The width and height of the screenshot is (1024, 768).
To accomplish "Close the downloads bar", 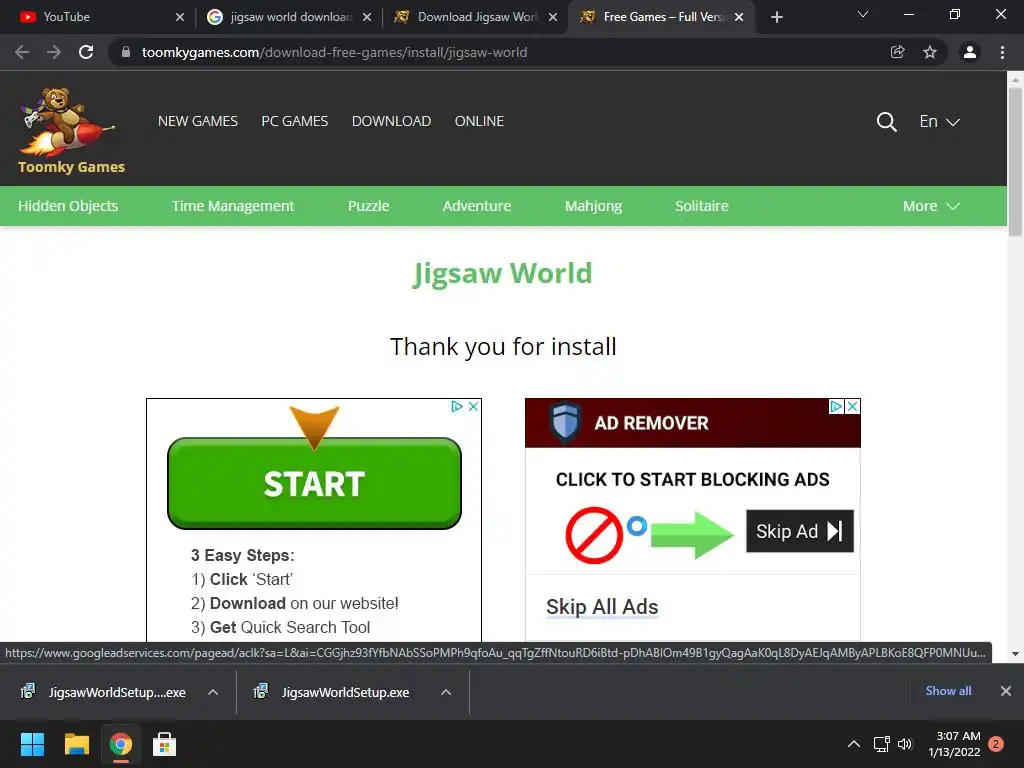I will pos(1006,691).
